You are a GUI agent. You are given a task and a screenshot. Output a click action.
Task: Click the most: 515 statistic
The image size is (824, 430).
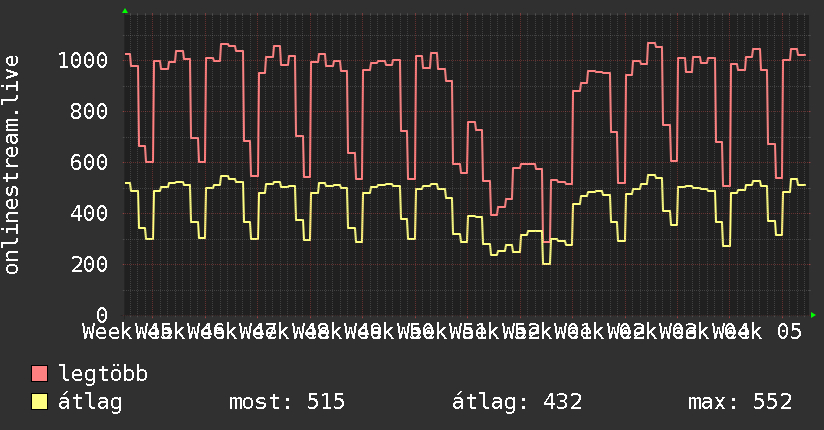[287, 402]
